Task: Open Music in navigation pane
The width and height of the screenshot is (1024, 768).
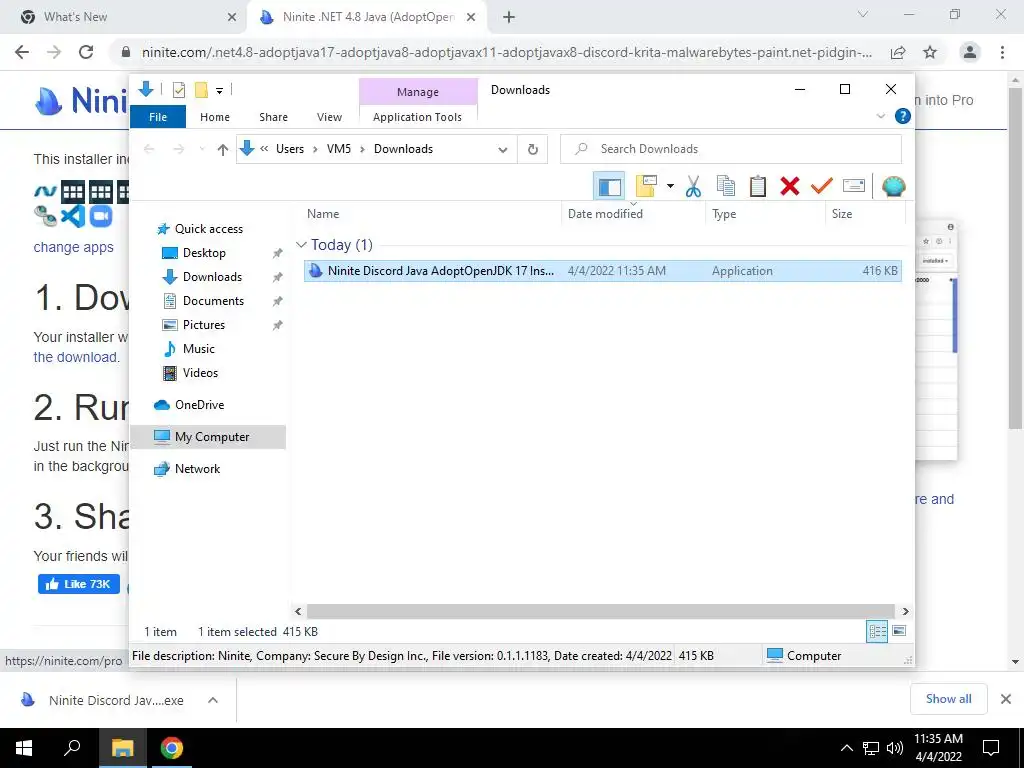Action: point(199,349)
